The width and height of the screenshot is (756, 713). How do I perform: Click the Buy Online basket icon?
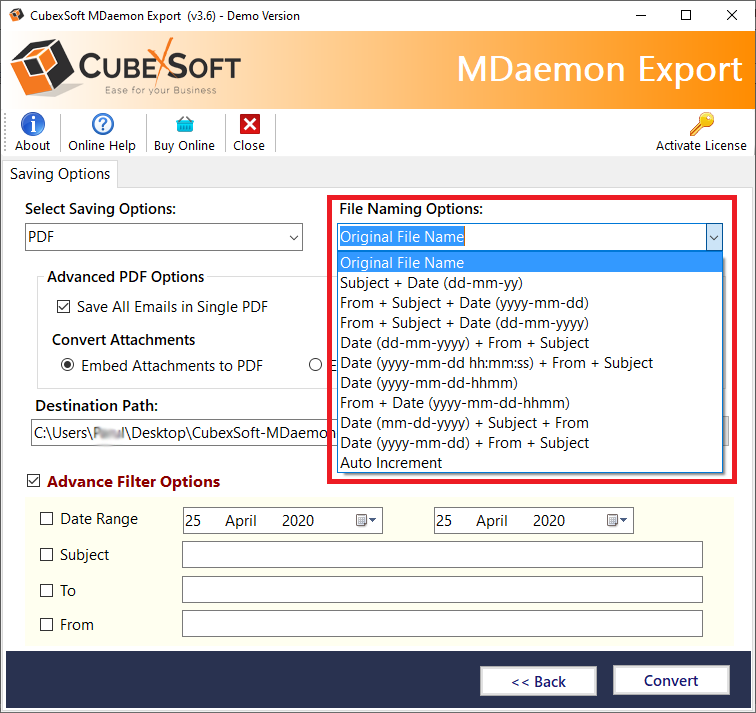(185, 124)
